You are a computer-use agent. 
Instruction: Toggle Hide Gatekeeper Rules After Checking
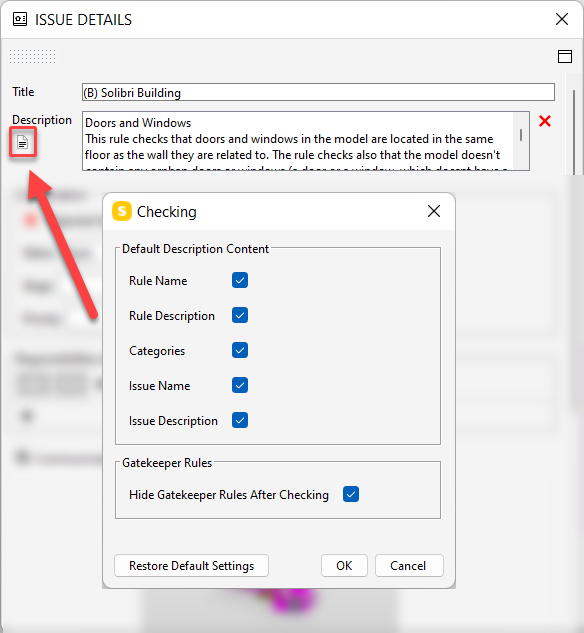[x=351, y=494]
